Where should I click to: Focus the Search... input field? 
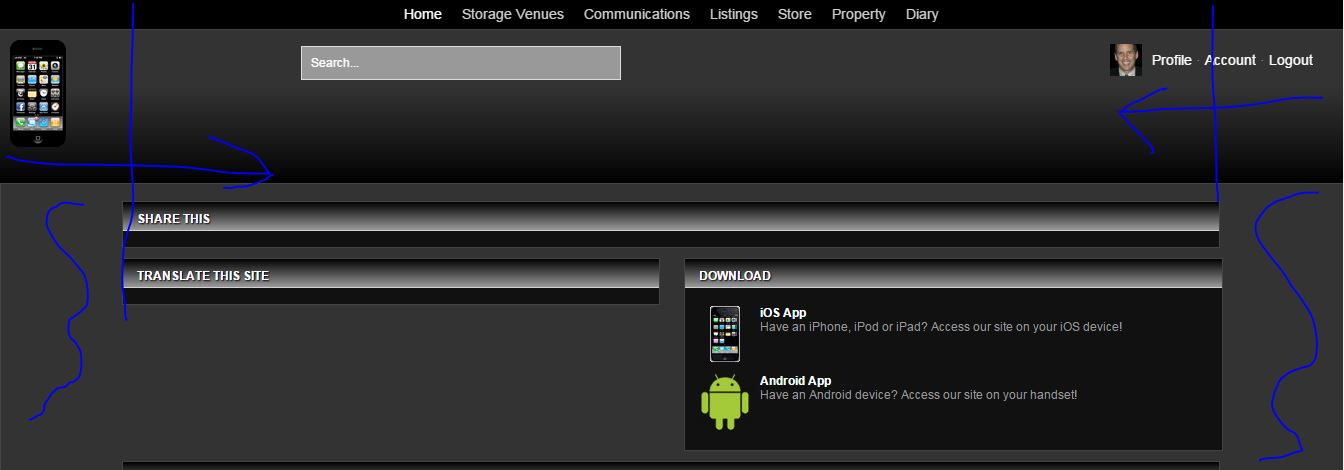(461, 63)
